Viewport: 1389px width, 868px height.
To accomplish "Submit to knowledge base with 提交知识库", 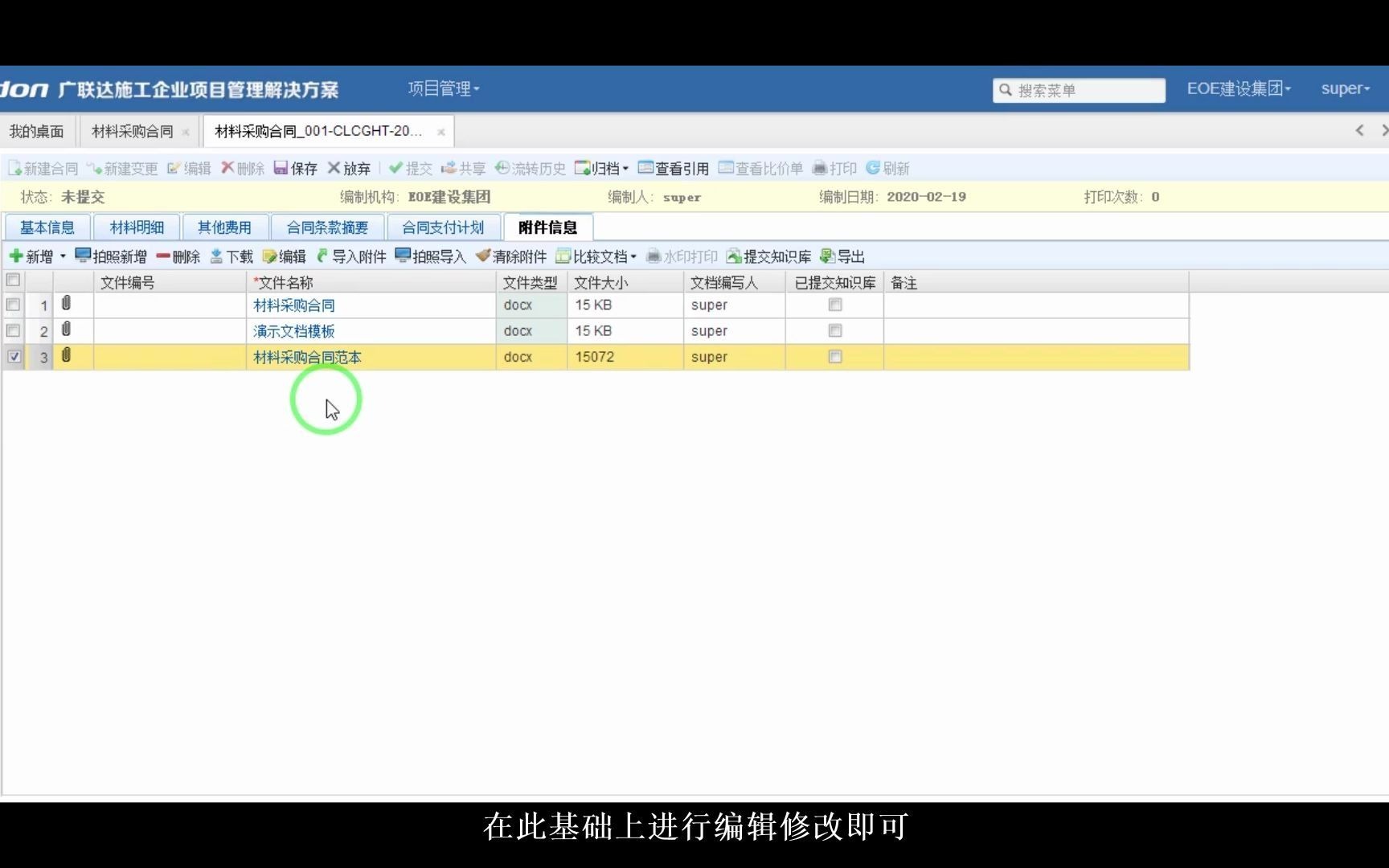I will coord(769,256).
